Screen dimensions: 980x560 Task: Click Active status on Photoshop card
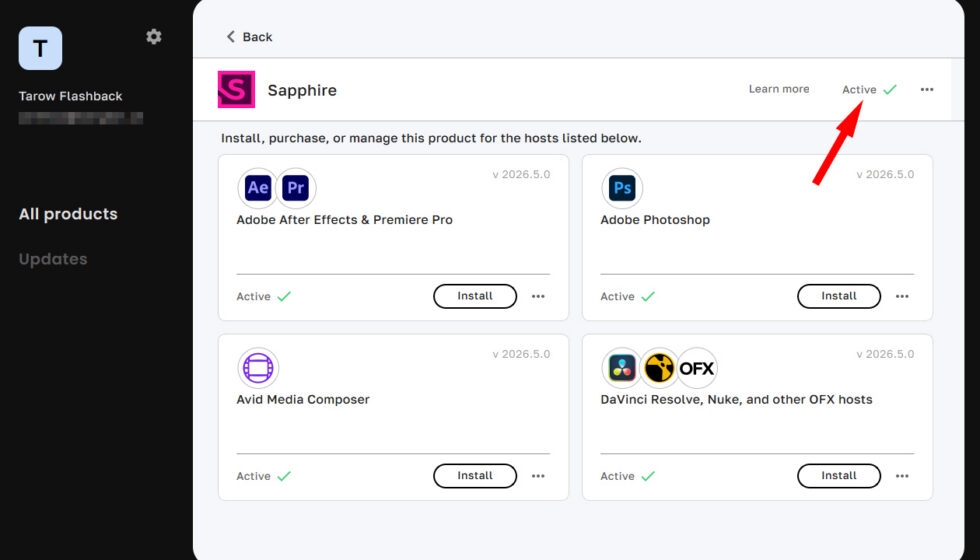click(628, 296)
